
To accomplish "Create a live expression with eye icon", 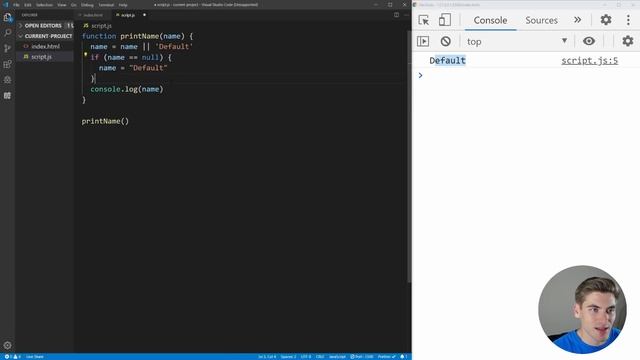I will 589,41.
